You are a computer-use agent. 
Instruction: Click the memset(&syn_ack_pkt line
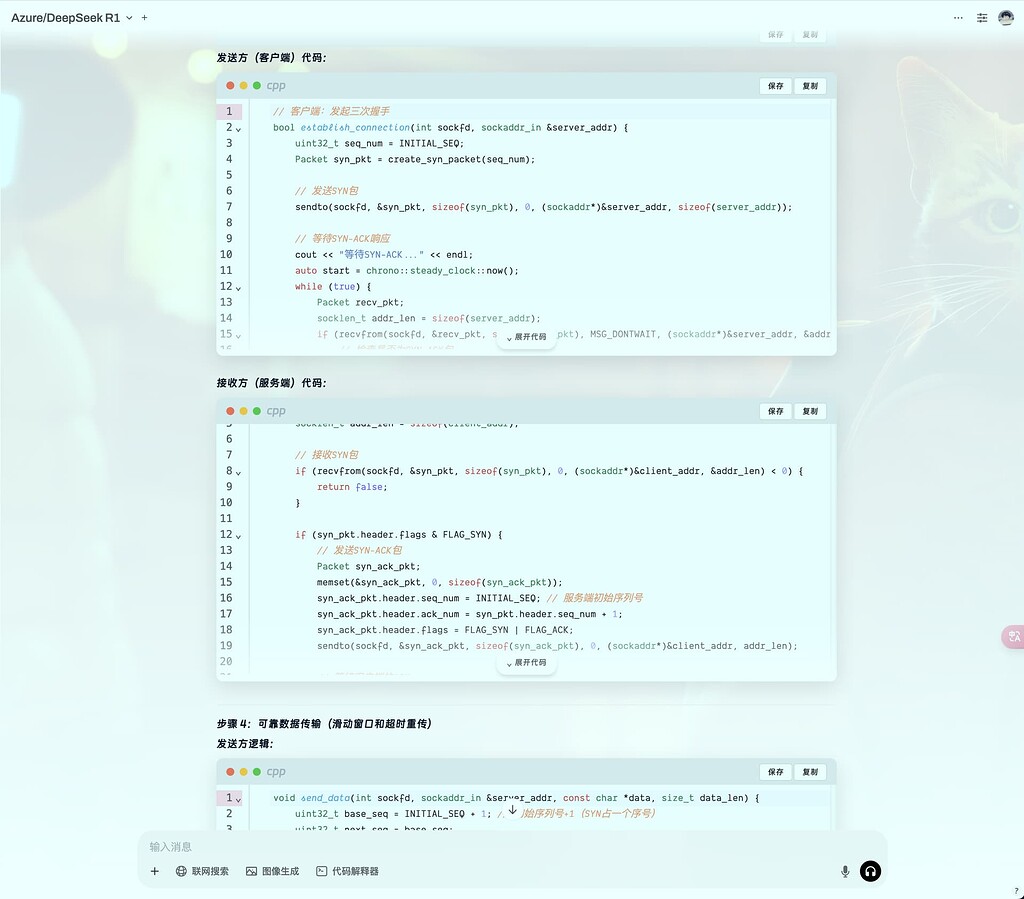(440, 582)
